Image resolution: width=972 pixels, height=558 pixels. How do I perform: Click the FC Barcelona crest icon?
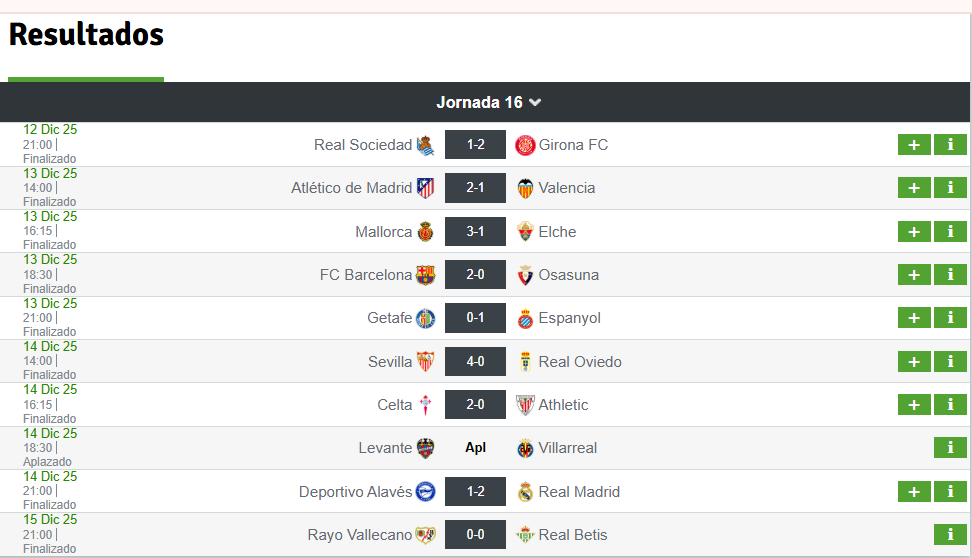[x=425, y=275]
